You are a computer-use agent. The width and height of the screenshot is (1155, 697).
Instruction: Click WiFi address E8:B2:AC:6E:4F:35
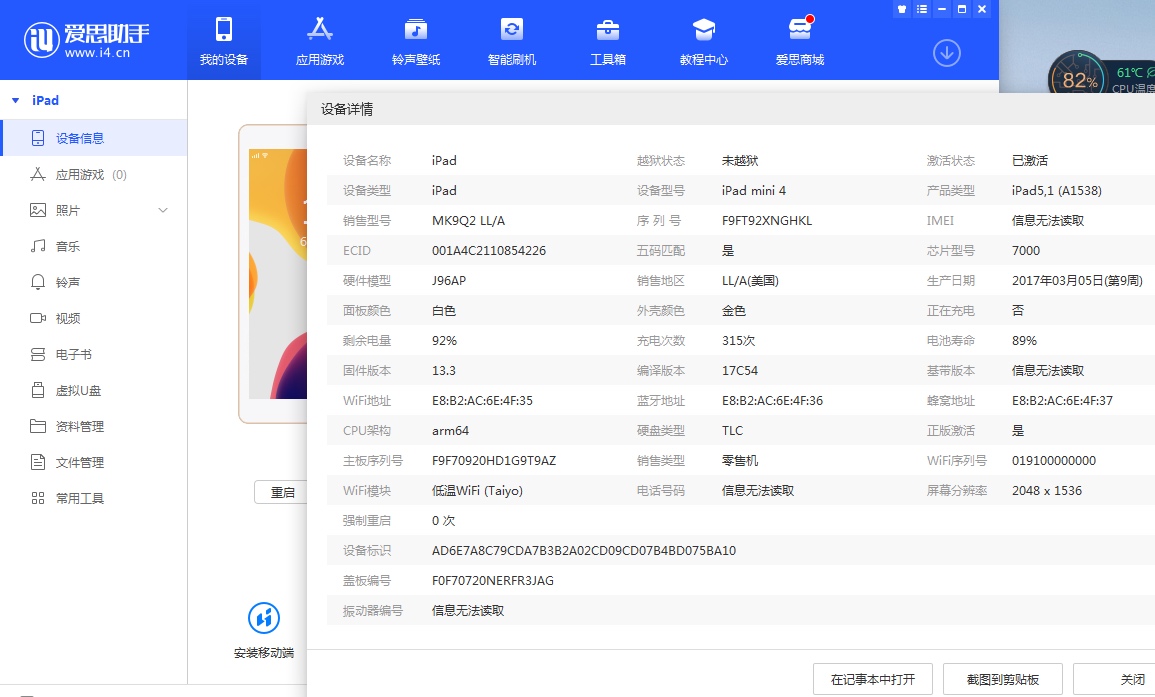pos(482,401)
